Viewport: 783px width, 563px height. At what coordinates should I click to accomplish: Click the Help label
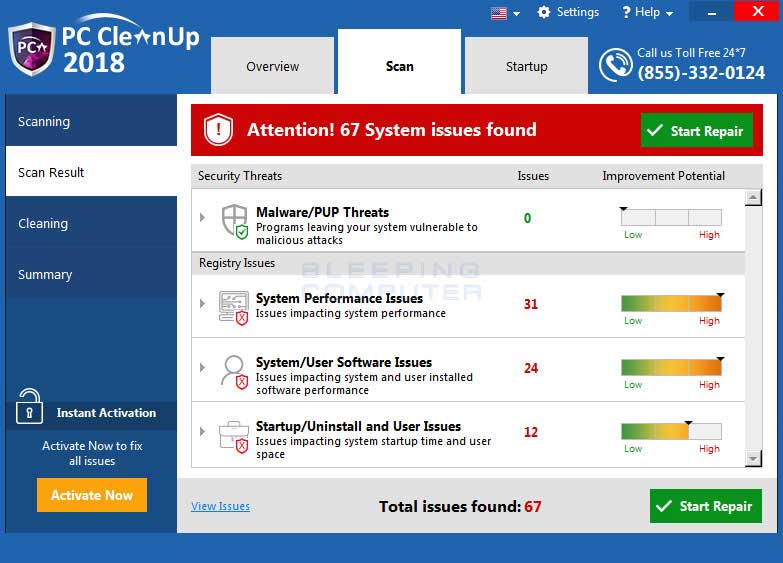tap(648, 12)
